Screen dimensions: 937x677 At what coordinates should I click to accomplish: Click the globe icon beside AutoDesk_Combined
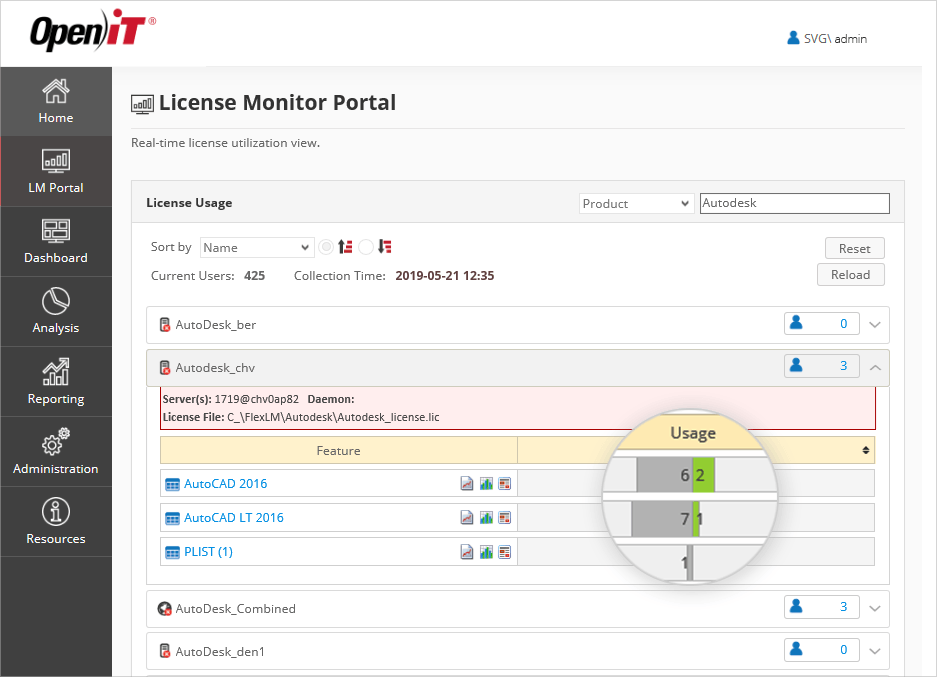164,608
